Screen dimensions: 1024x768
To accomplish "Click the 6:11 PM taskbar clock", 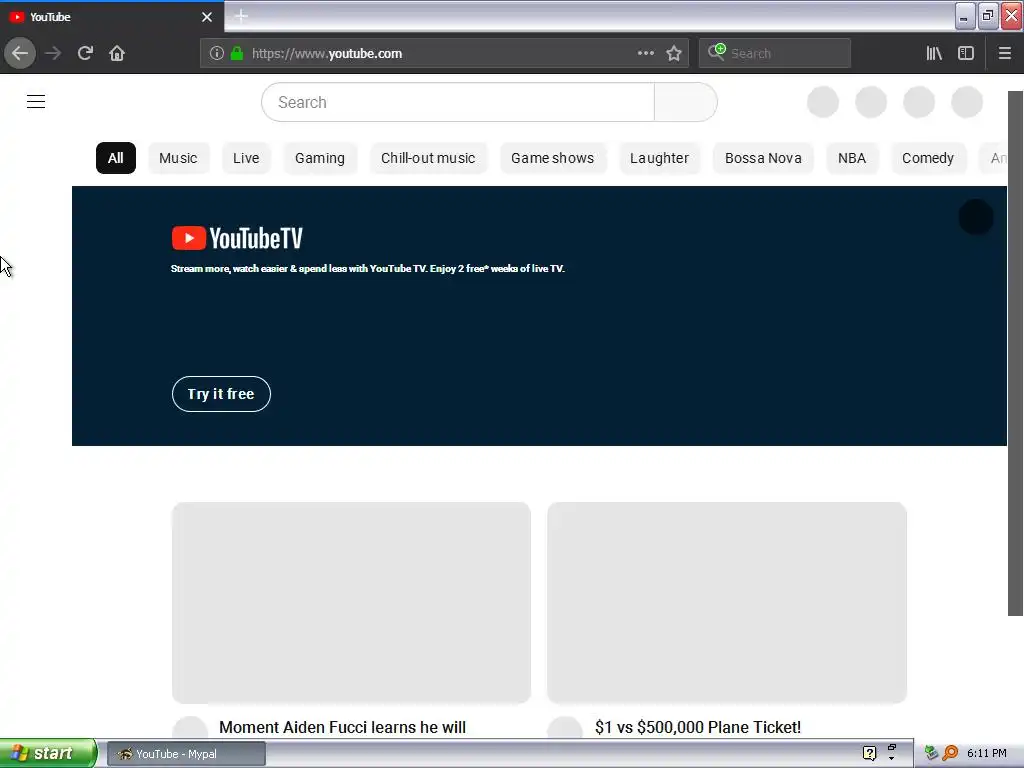I will pos(987,754).
